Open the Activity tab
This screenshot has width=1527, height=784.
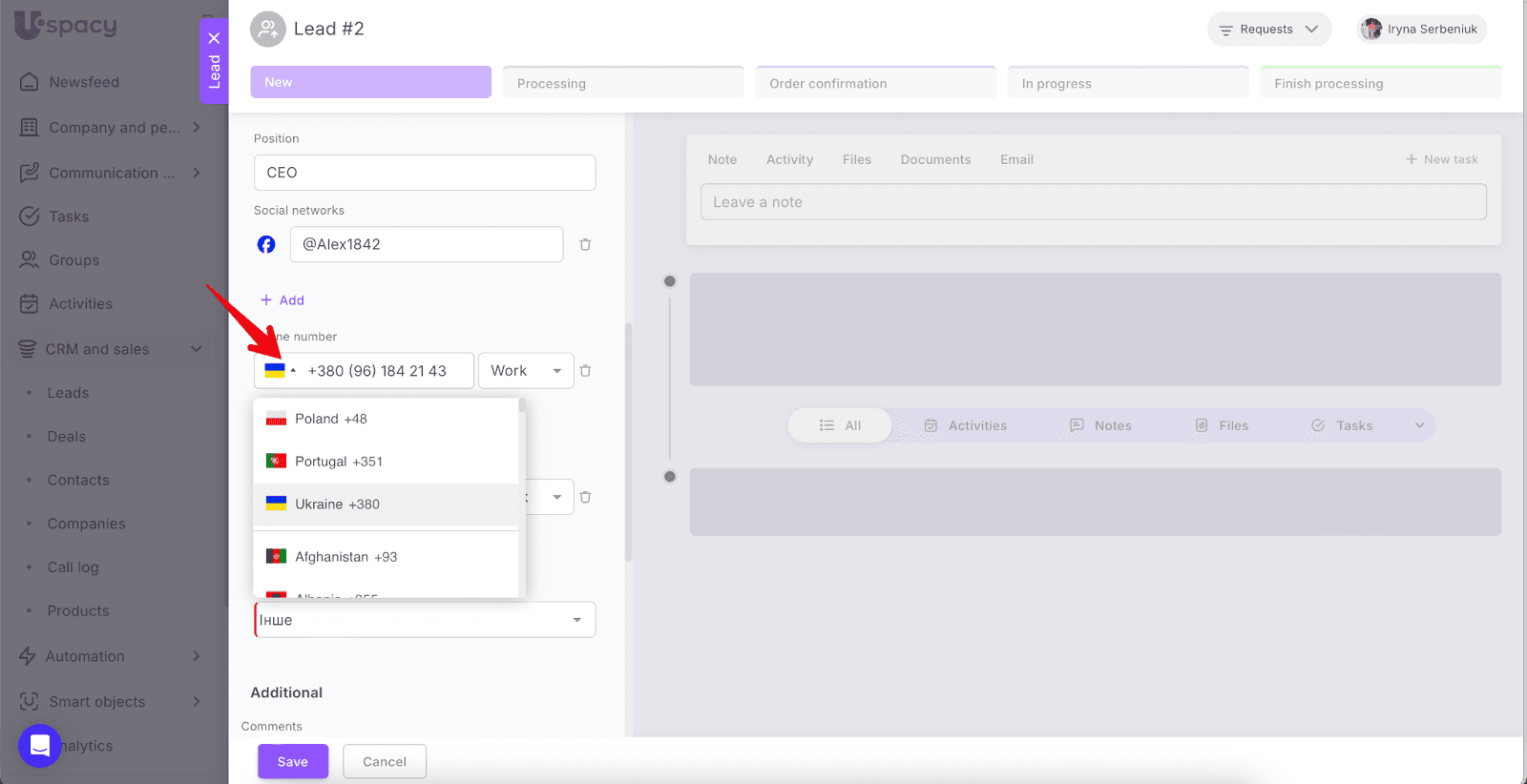point(789,159)
